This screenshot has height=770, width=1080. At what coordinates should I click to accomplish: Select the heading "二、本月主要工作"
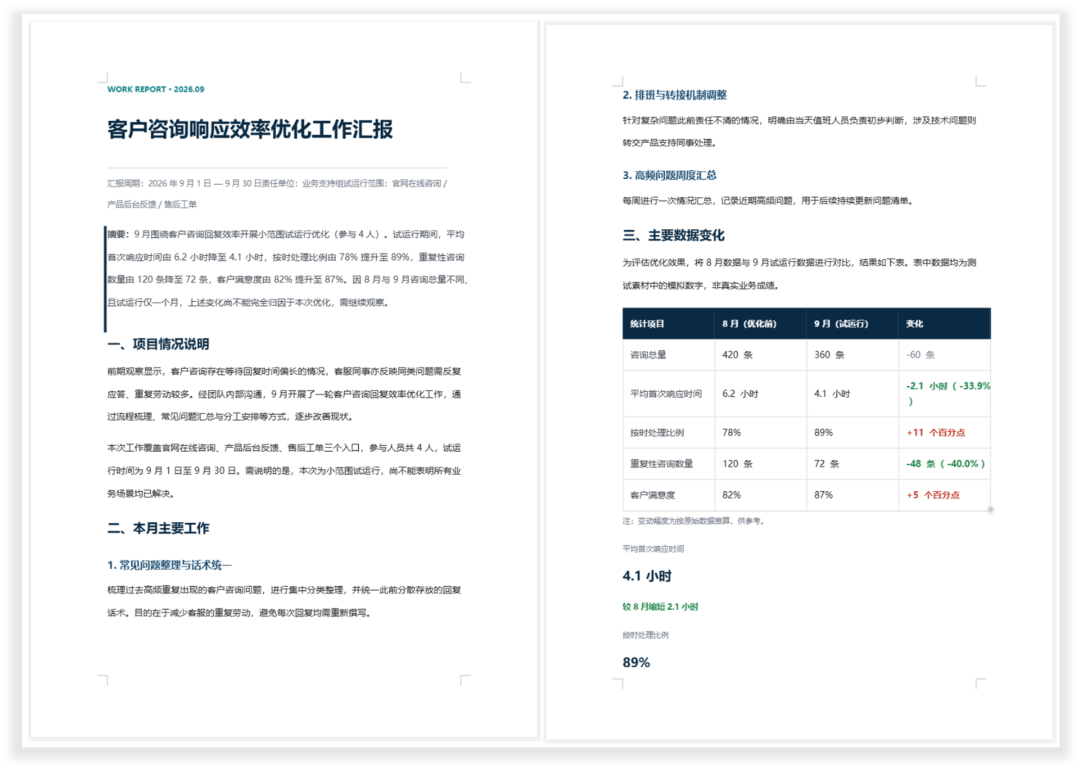pos(158,528)
